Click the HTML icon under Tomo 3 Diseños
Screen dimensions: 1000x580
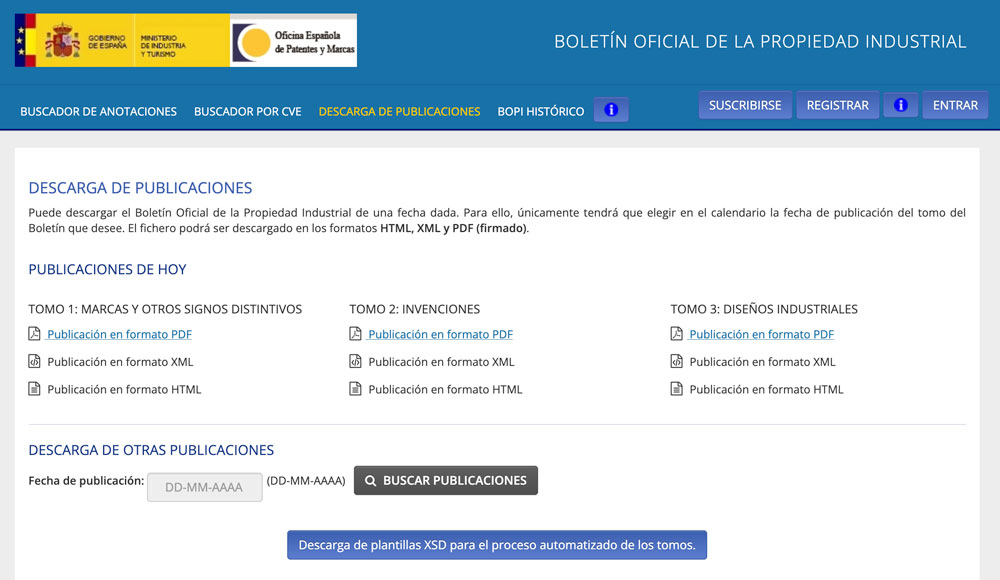click(x=678, y=389)
